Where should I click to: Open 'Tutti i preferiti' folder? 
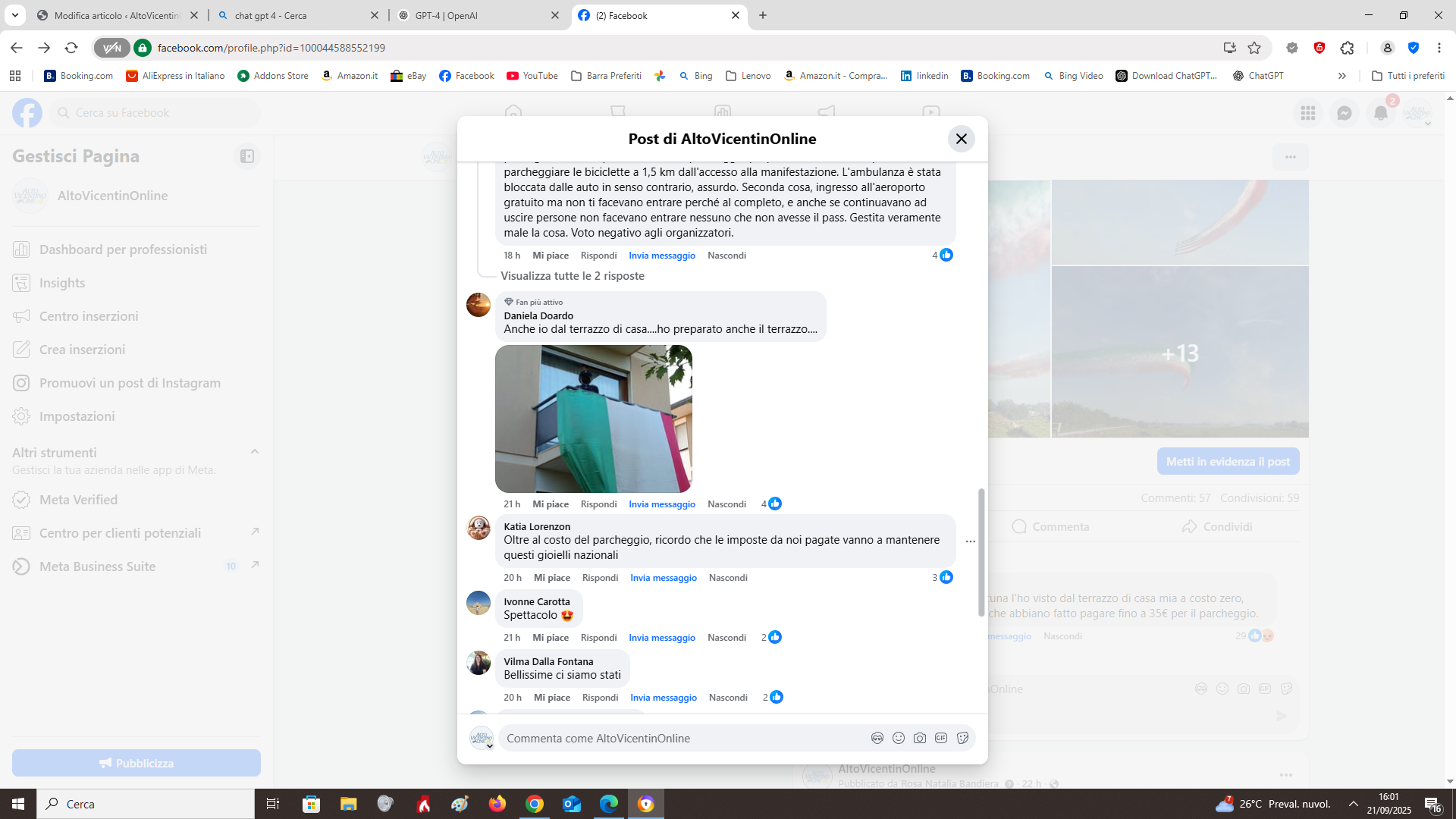(x=1408, y=76)
